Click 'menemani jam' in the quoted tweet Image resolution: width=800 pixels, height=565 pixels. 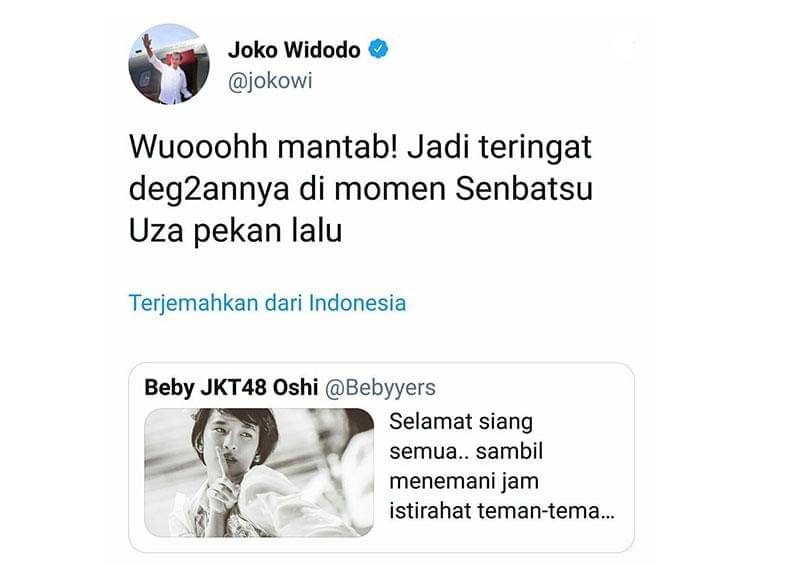tap(464, 482)
